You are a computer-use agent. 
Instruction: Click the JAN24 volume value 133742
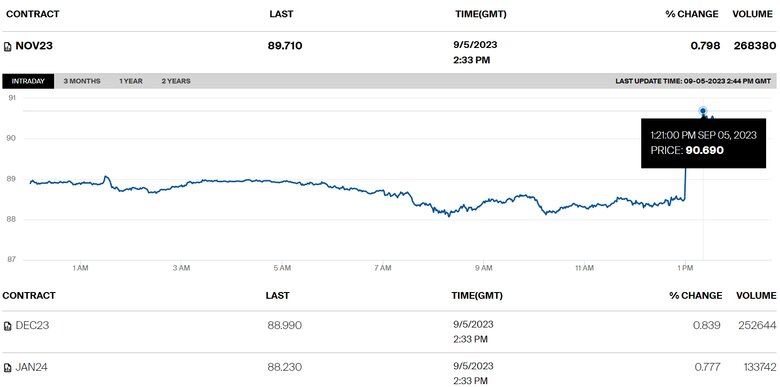pos(760,368)
